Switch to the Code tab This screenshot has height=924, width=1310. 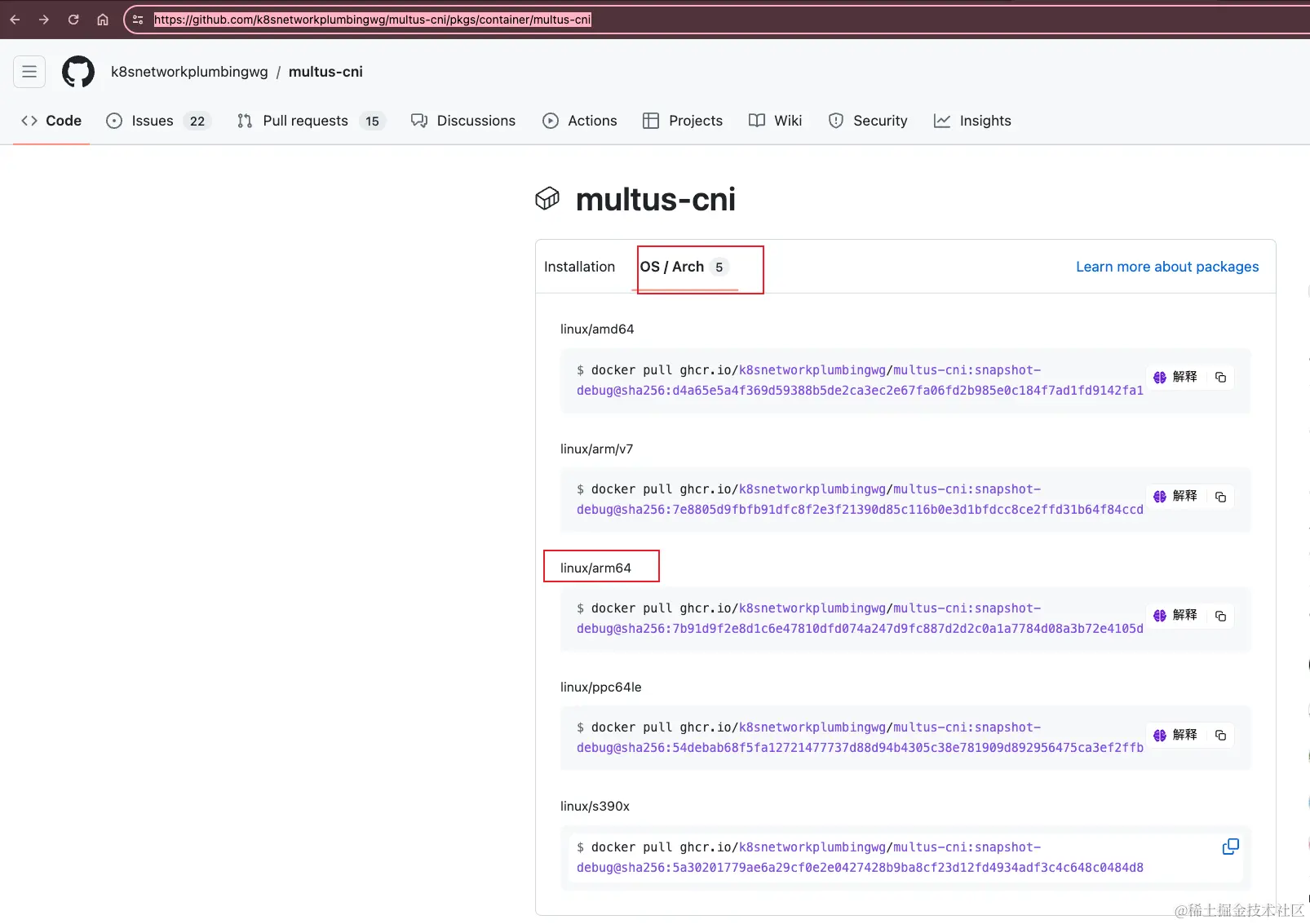(51, 121)
